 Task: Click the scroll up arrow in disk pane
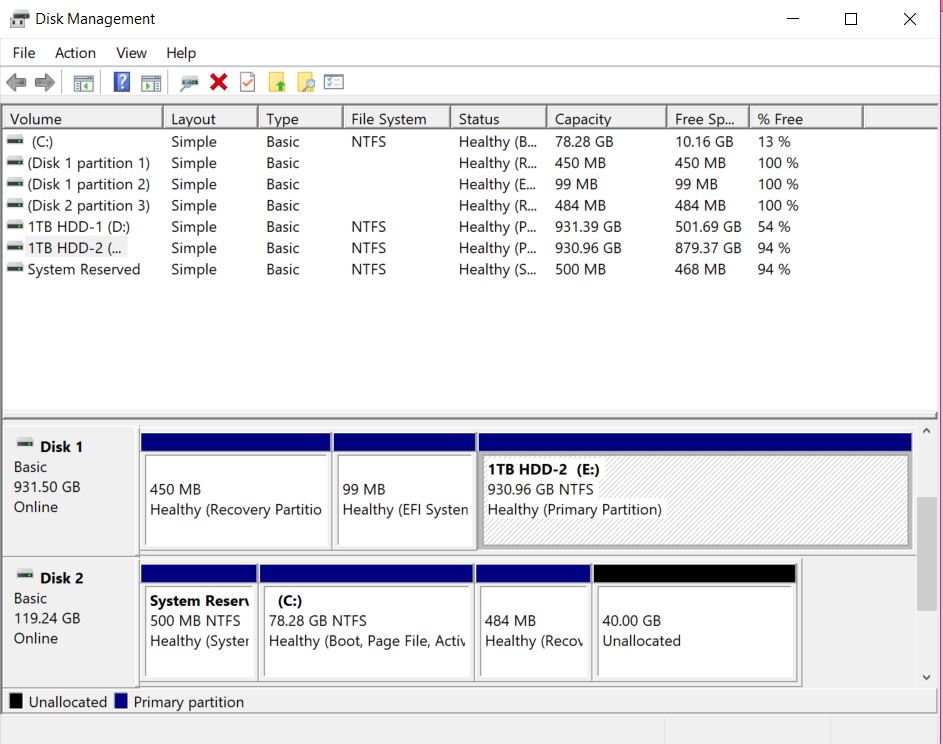(926, 431)
